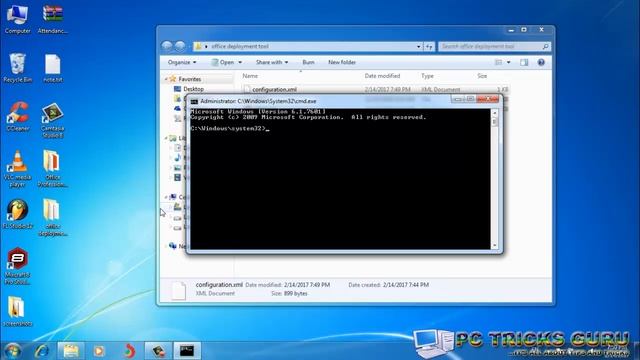Sort files by the Type column

tap(427, 76)
